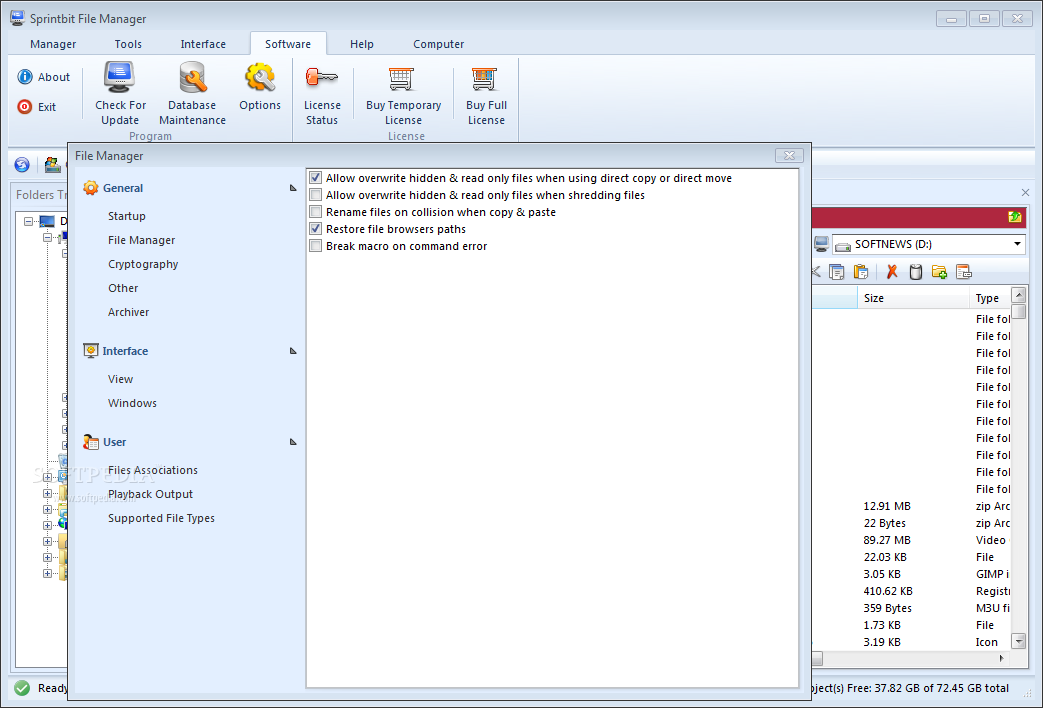Open Other settings page
The width and height of the screenshot is (1043, 708).
123,288
